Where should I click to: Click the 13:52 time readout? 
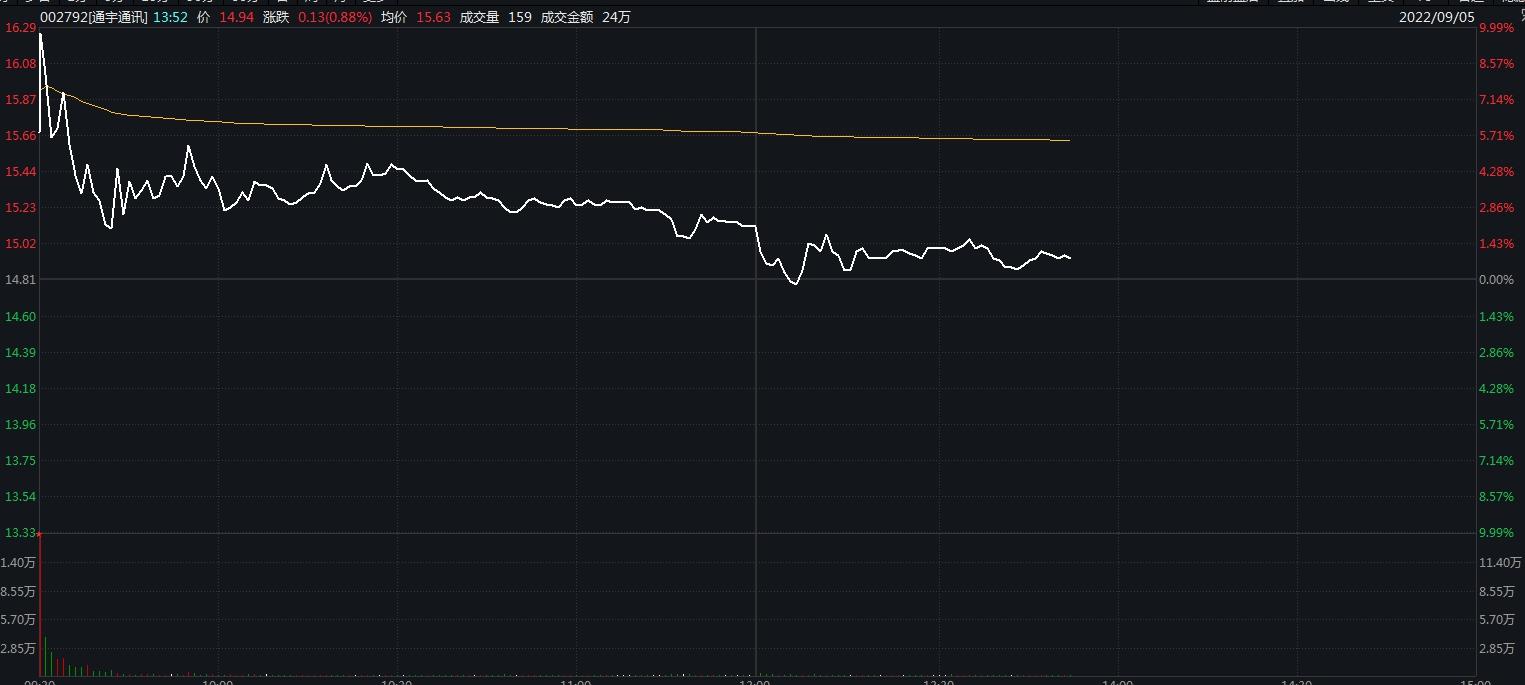pyautogui.click(x=170, y=17)
